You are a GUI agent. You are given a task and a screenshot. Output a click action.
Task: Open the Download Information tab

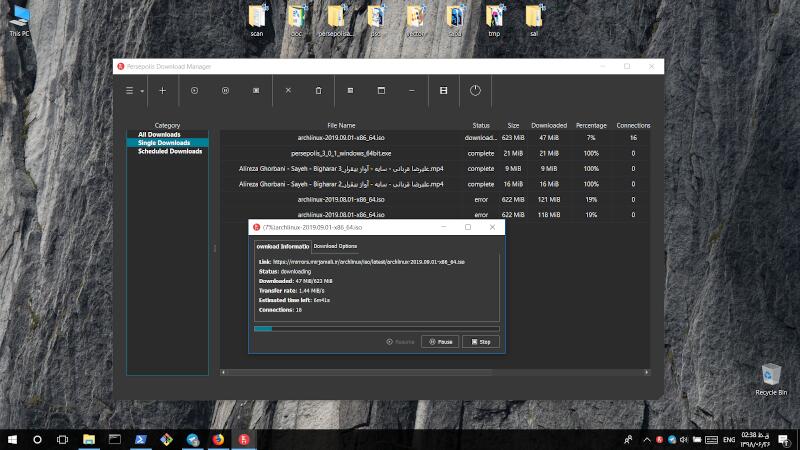point(281,246)
